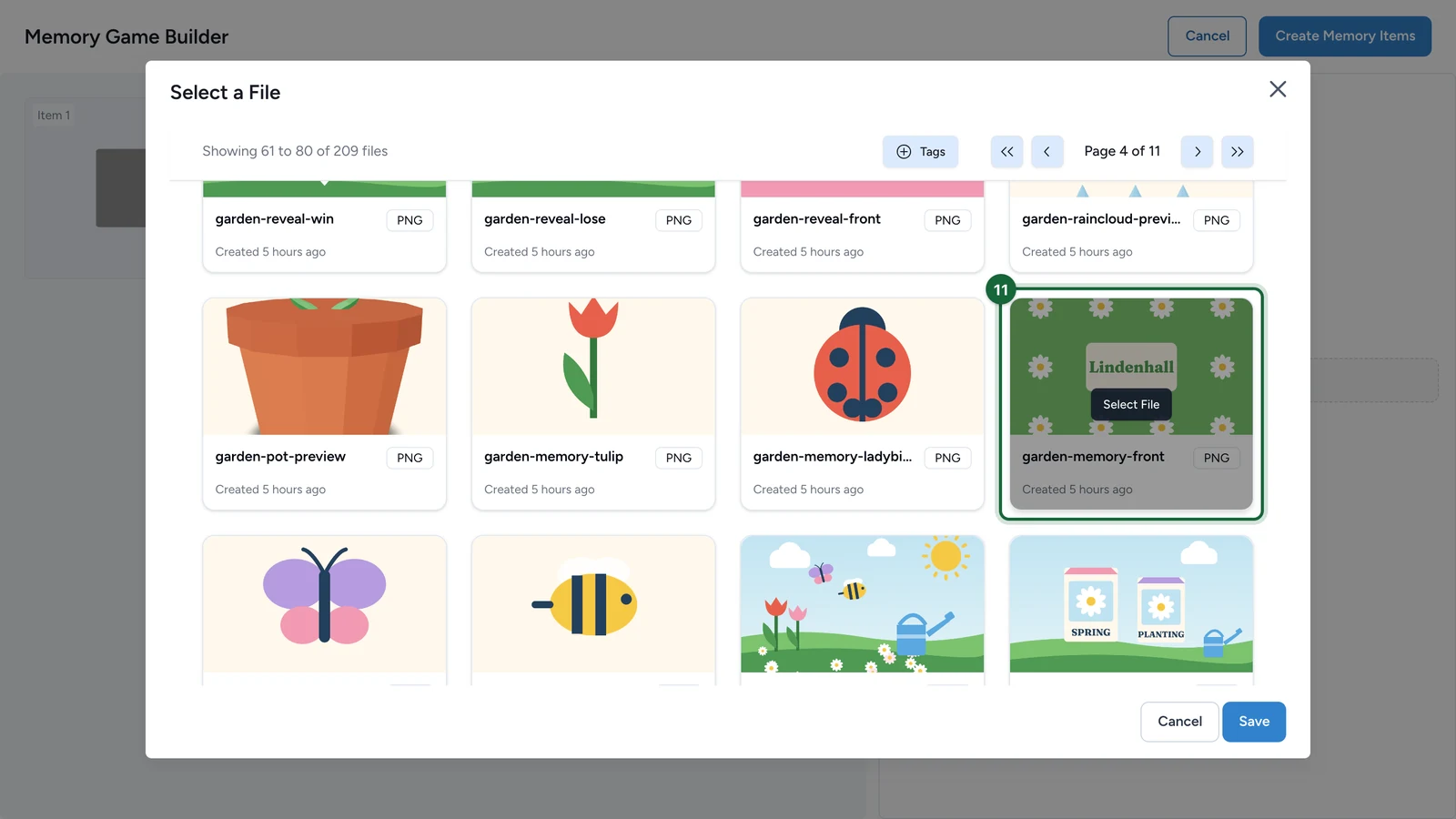
Task: Open the Tags filter
Action: pyautogui.click(x=921, y=152)
